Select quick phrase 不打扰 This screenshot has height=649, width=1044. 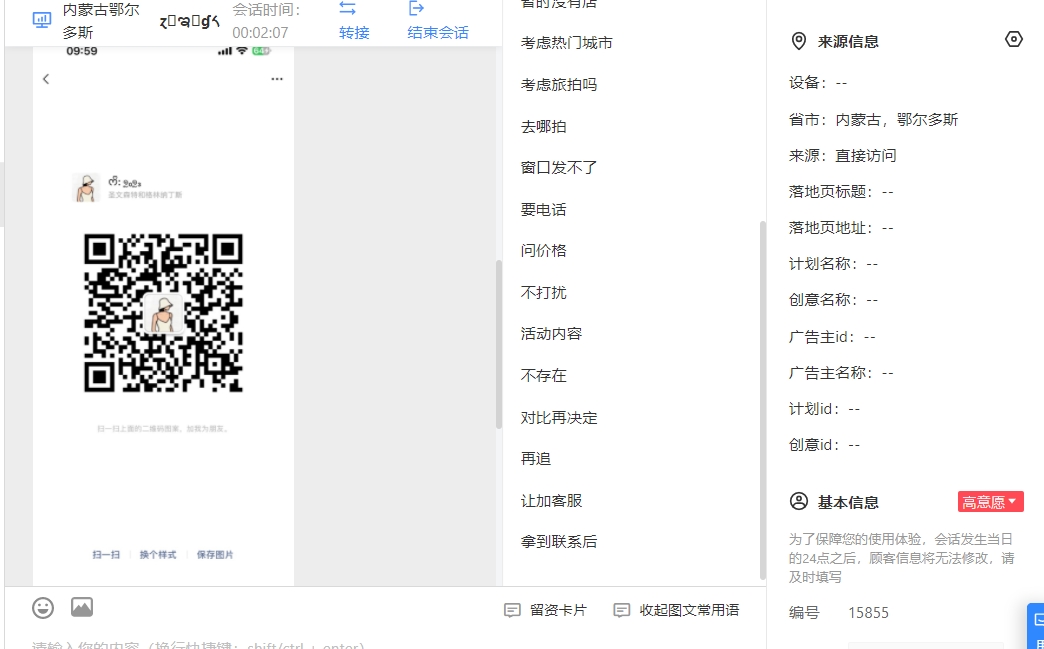click(543, 293)
